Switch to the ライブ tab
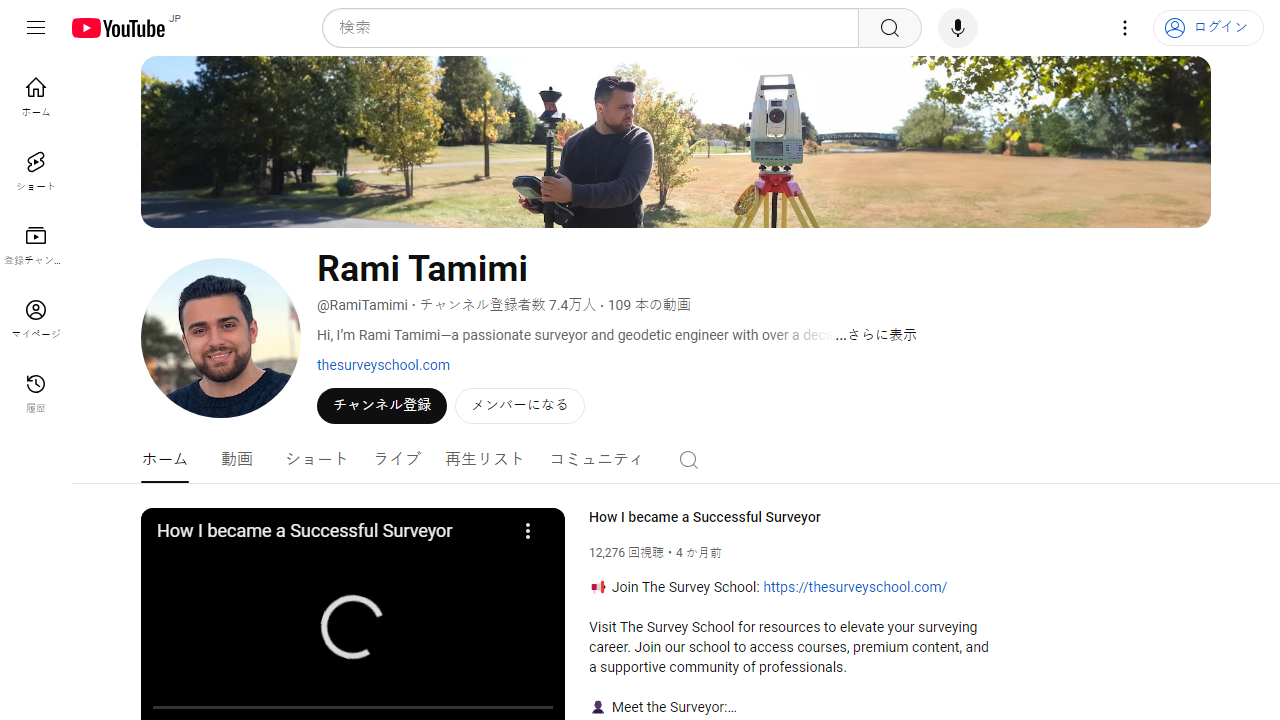 tap(397, 459)
